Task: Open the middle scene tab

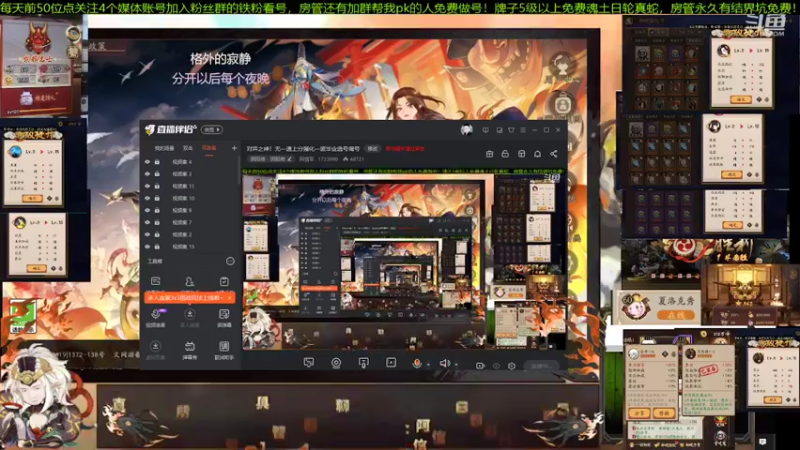Action: point(188,148)
